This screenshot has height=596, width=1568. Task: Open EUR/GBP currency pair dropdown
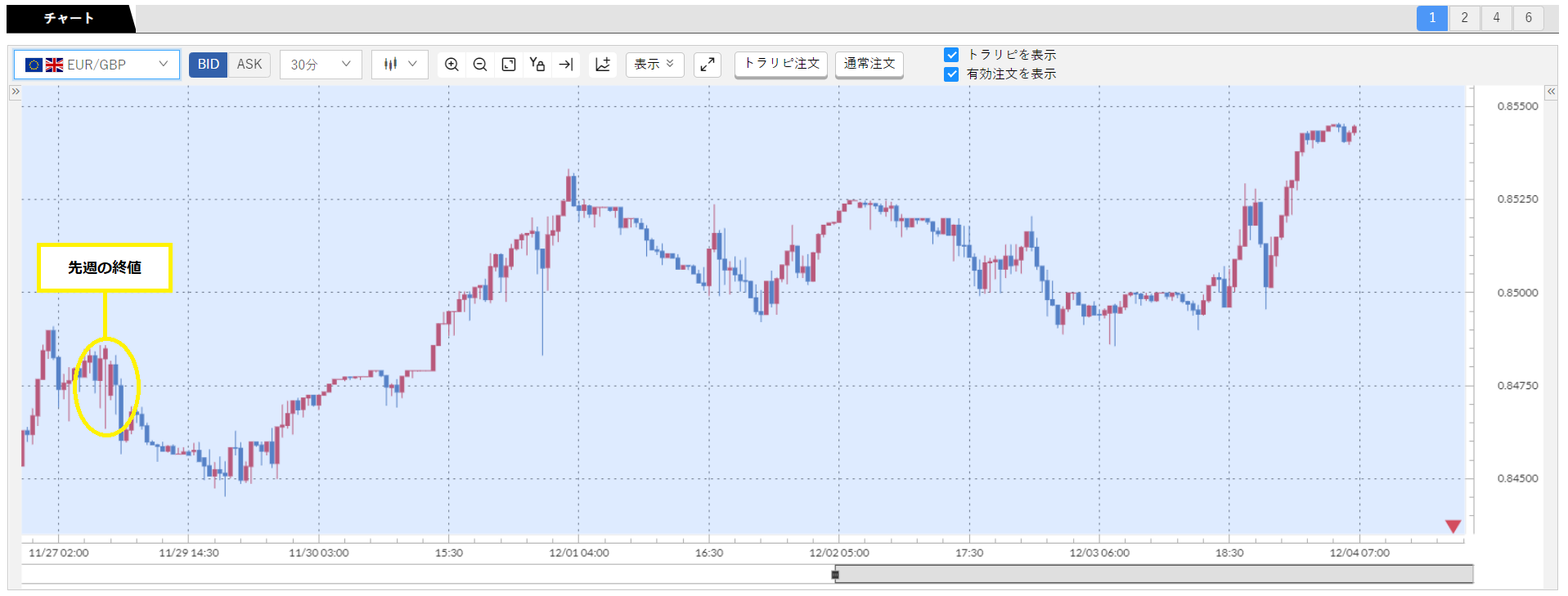(x=97, y=65)
